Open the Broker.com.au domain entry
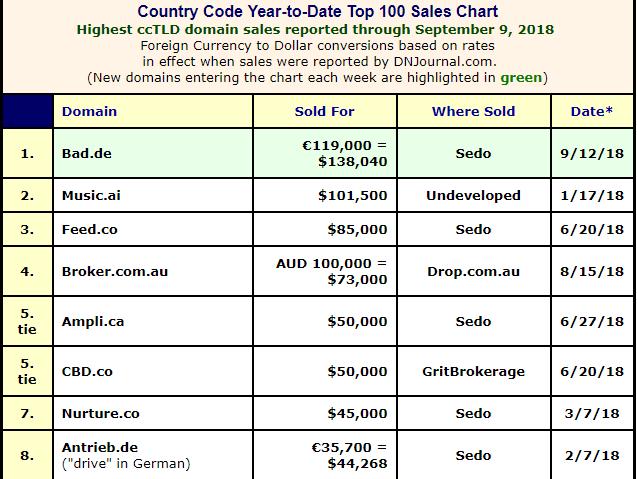The image size is (637, 479). pyautogui.click(x=114, y=271)
